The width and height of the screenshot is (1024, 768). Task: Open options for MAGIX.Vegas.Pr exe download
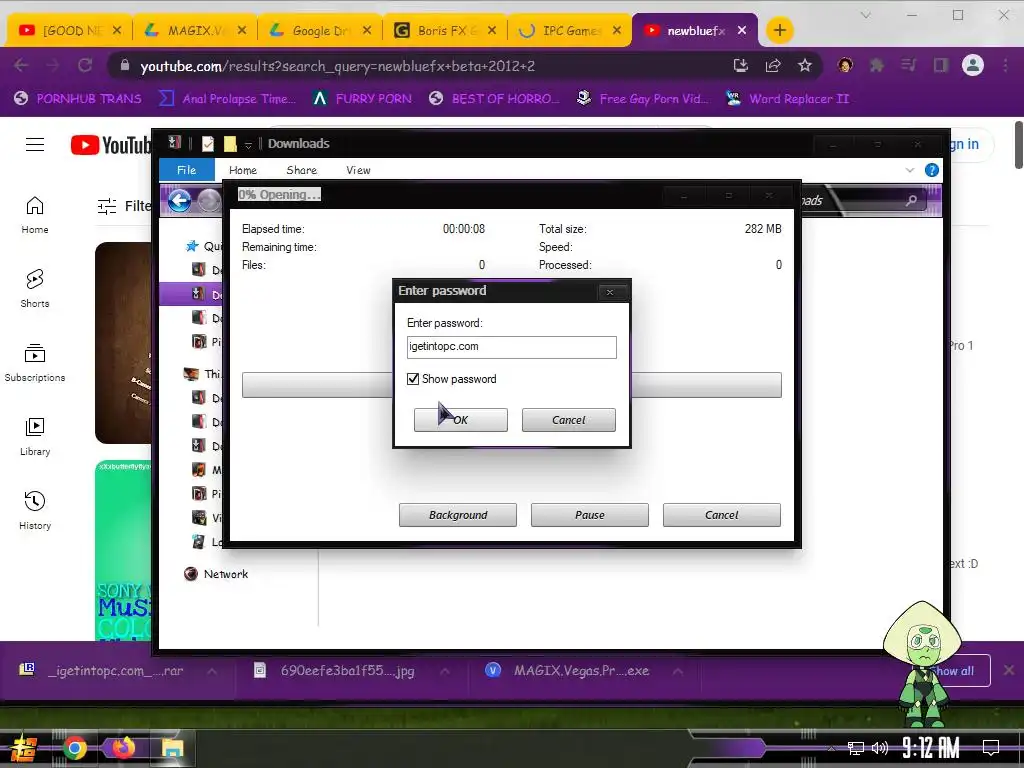678,671
